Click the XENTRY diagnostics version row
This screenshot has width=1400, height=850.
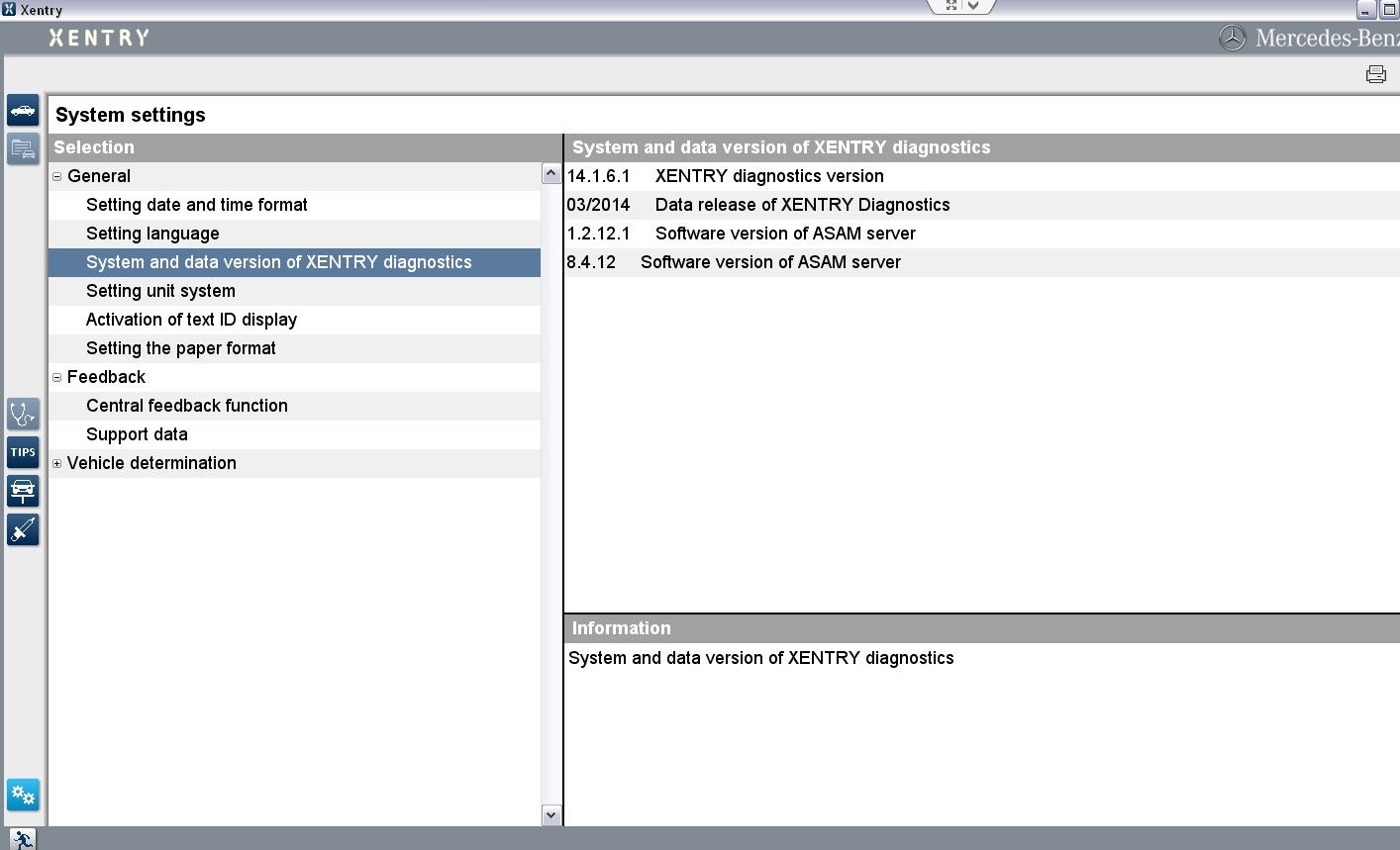click(x=981, y=176)
